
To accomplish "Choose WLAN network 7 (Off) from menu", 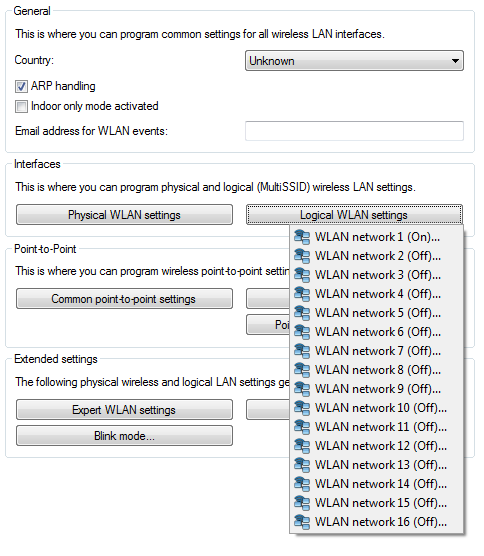I will tap(377, 351).
